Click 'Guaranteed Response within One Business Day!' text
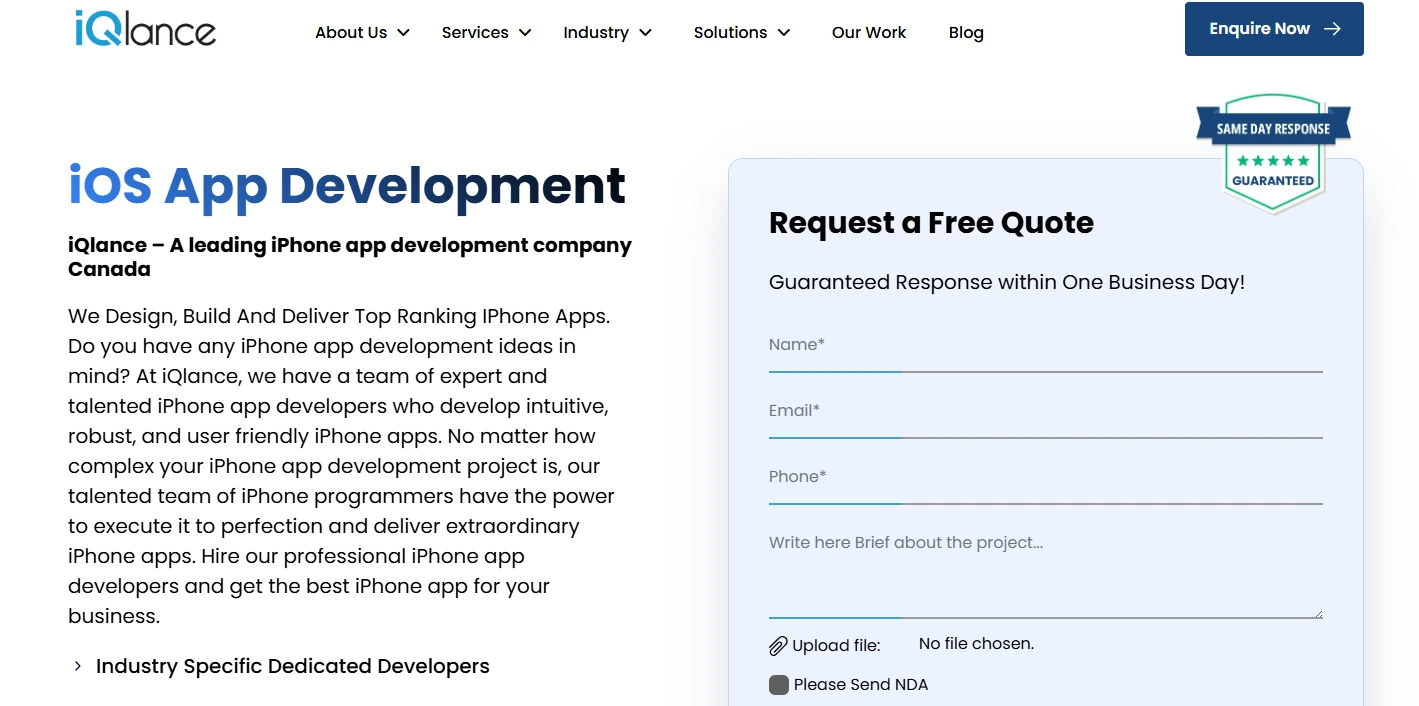This screenshot has height=706, width=1419. coord(1007,282)
